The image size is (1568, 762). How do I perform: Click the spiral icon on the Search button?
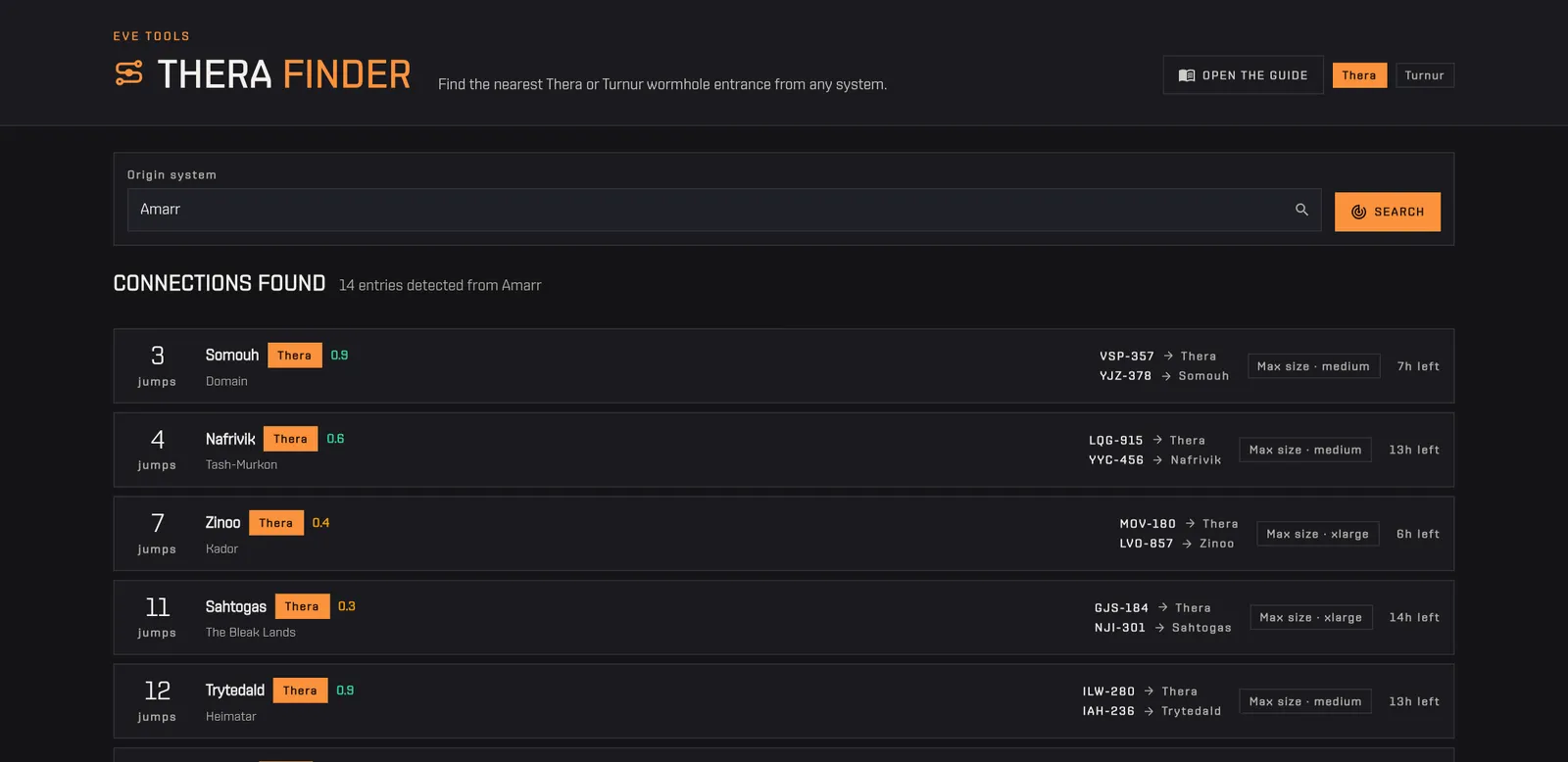click(x=1358, y=212)
